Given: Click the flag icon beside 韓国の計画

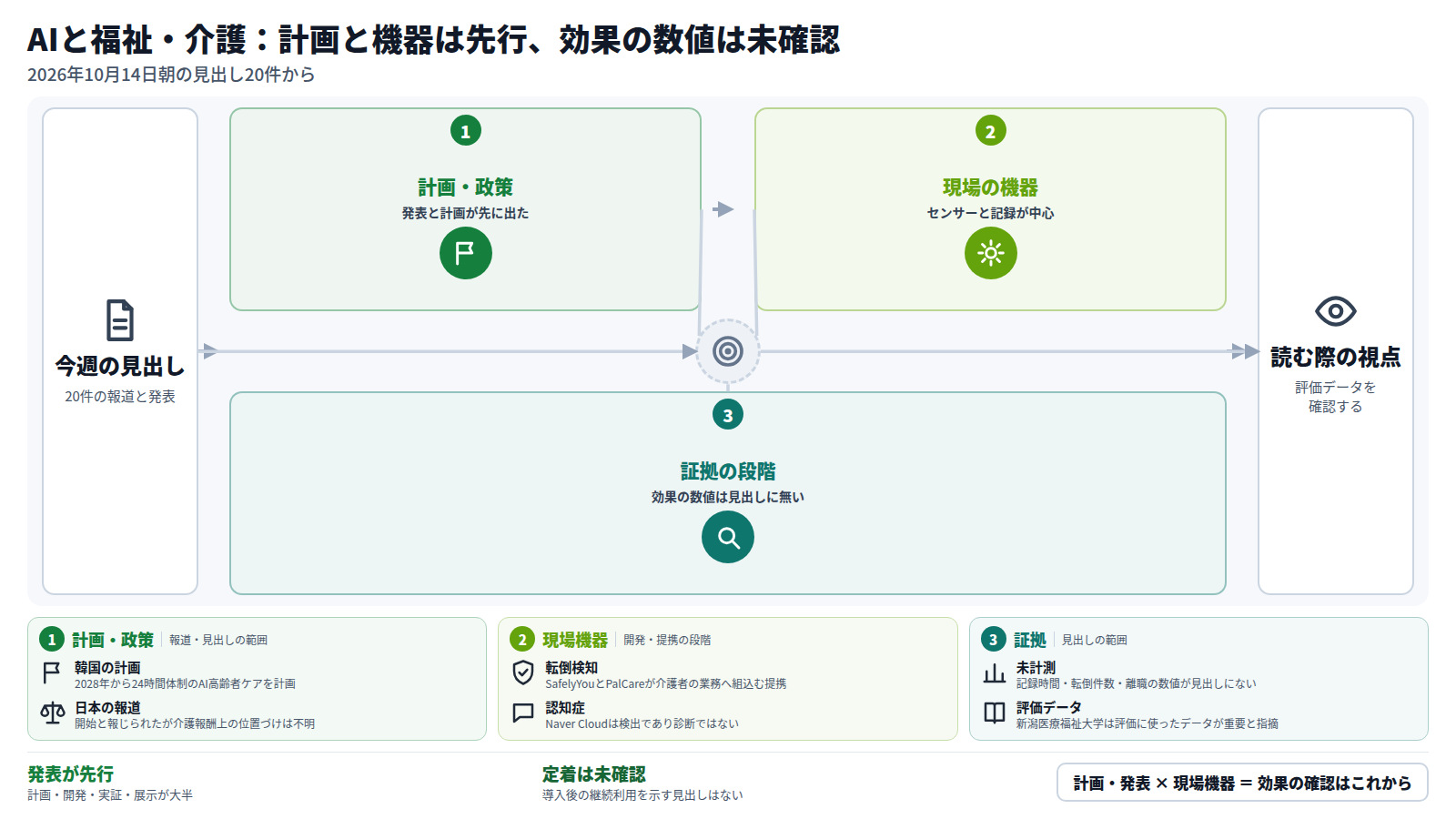Looking at the screenshot, I should (52, 673).
